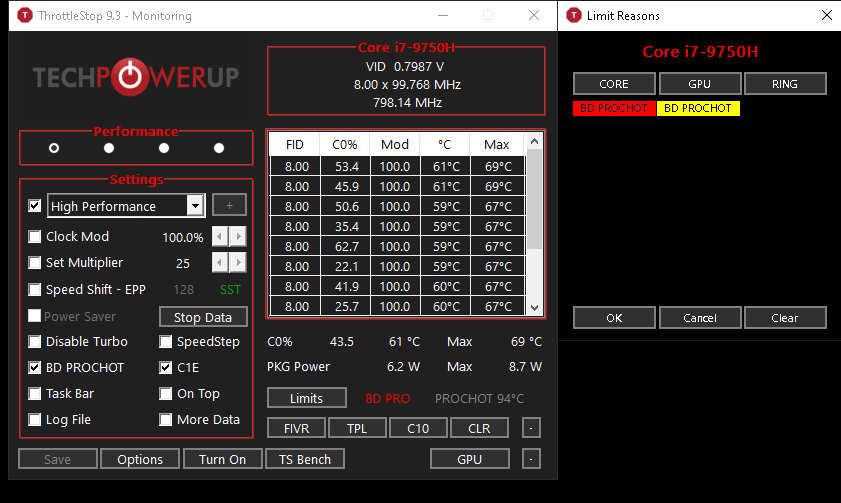Viewport: 841px width, 503px height.
Task: Select the third Performance profile radio button
Action: (x=164, y=148)
